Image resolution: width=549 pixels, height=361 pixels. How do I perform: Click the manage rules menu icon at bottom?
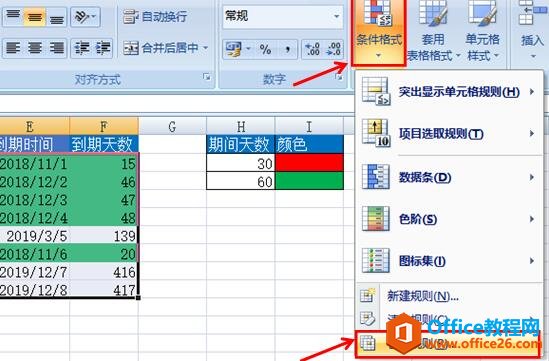368,343
